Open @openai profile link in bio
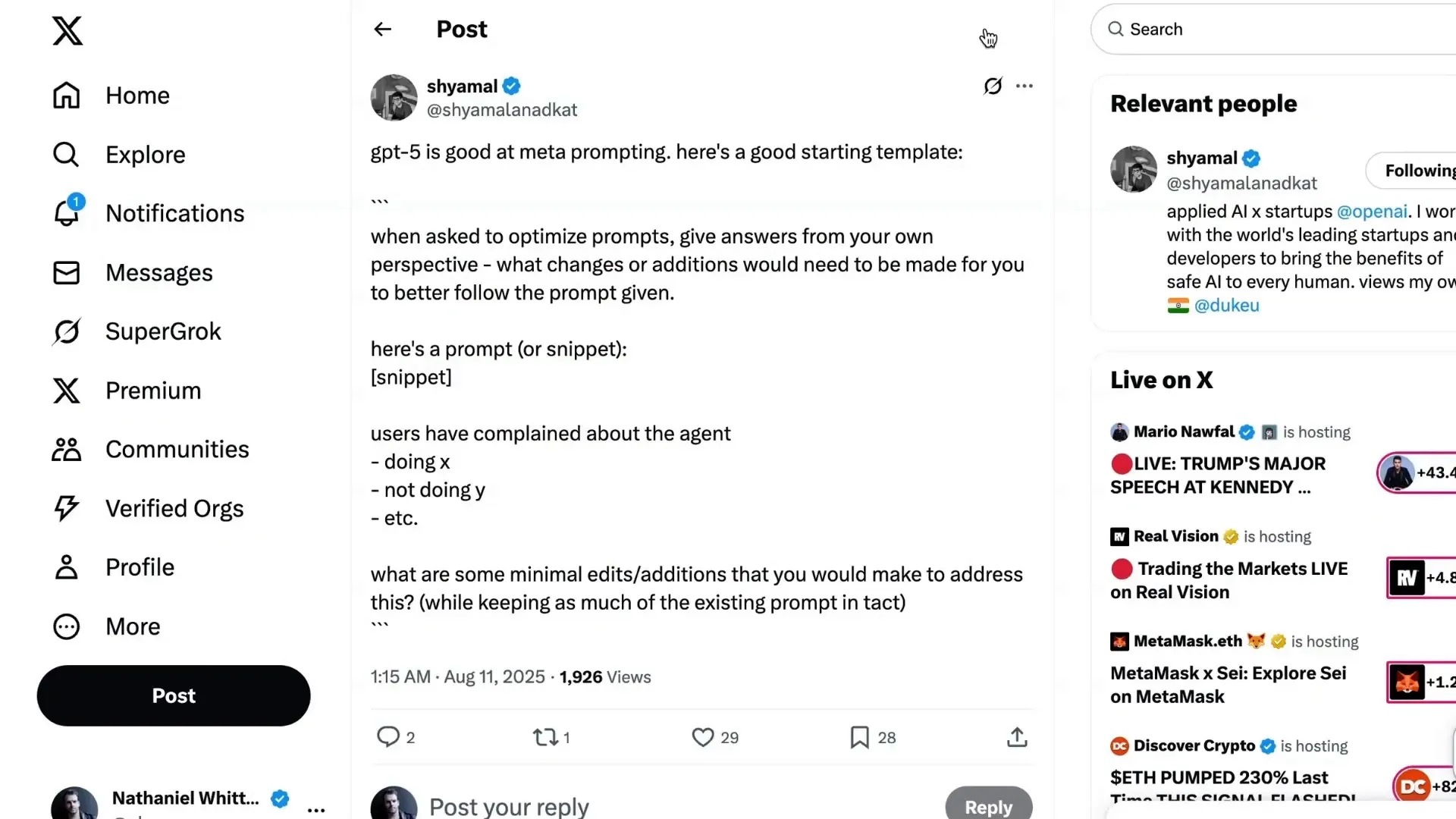Screen dimensions: 1456x819 1373,212
